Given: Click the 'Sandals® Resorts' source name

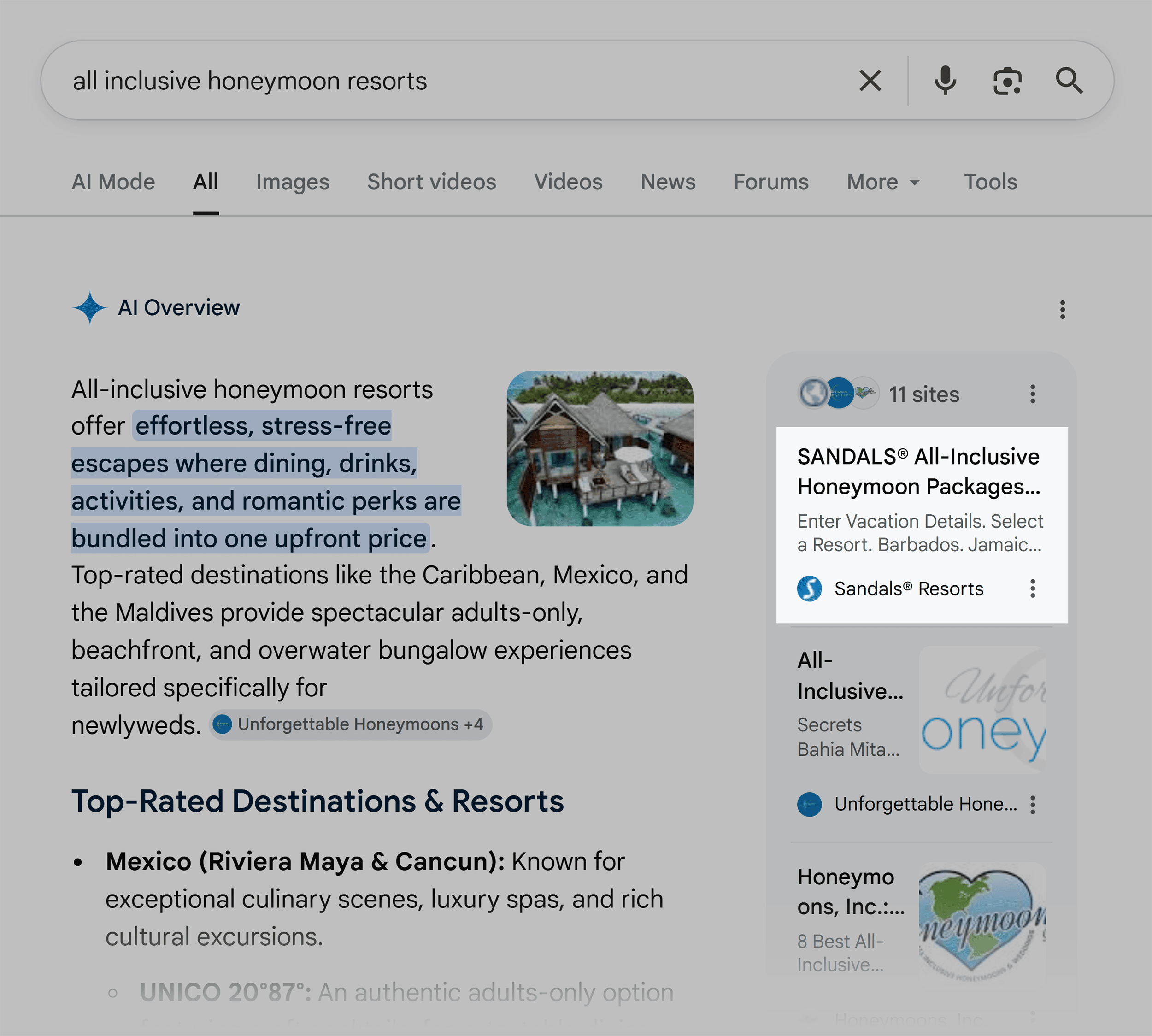Looking at the screenshot, I should click(x=908, y=589).
